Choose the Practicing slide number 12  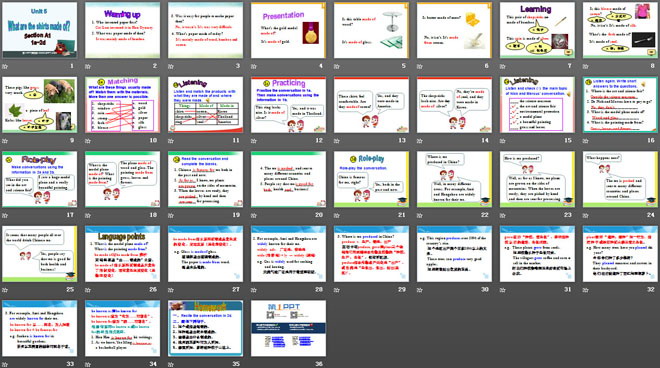pos(288,105)
